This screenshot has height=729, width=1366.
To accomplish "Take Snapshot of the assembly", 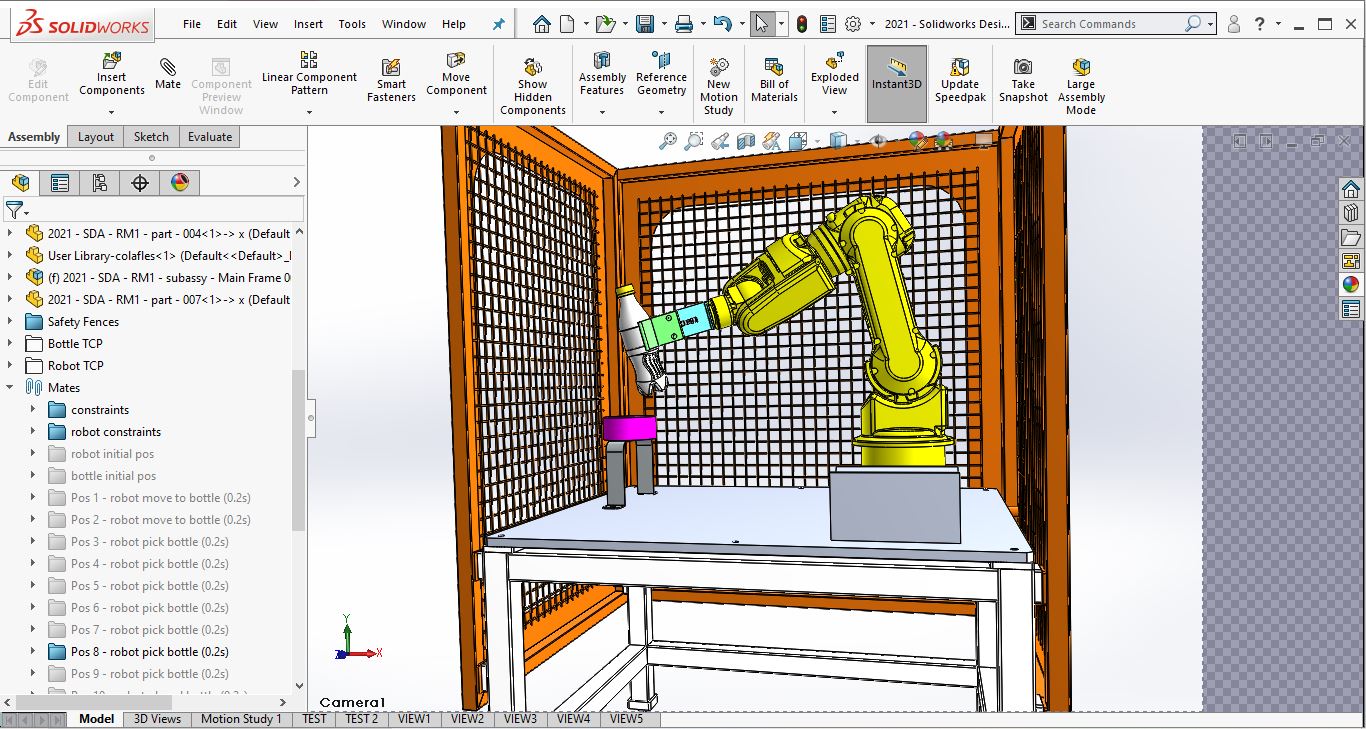I will pos(1023,79).
